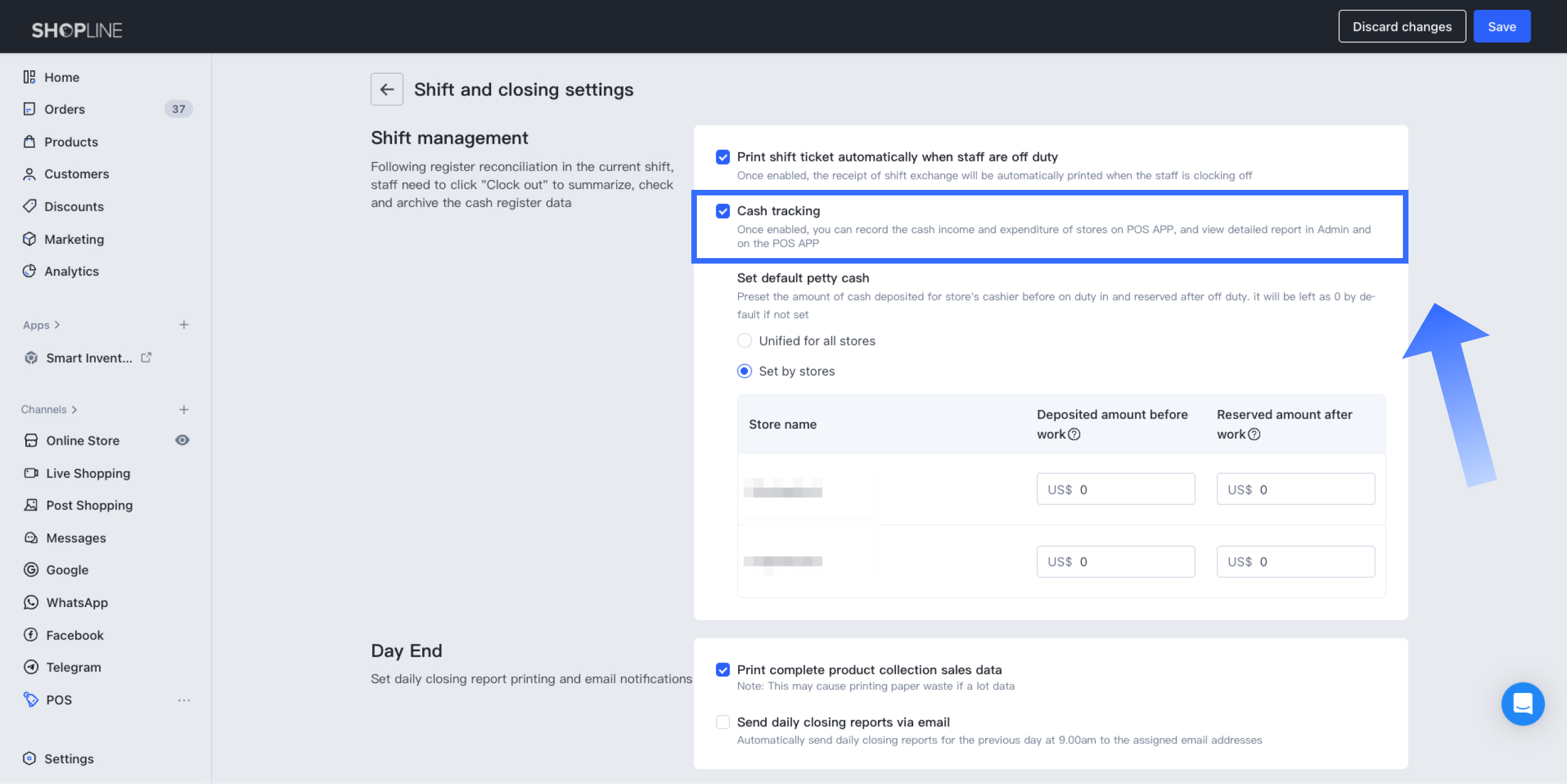This screenshot has height=784, width=1567.
Task: Go to Settings in sidebar
Action: click(69, 759)
